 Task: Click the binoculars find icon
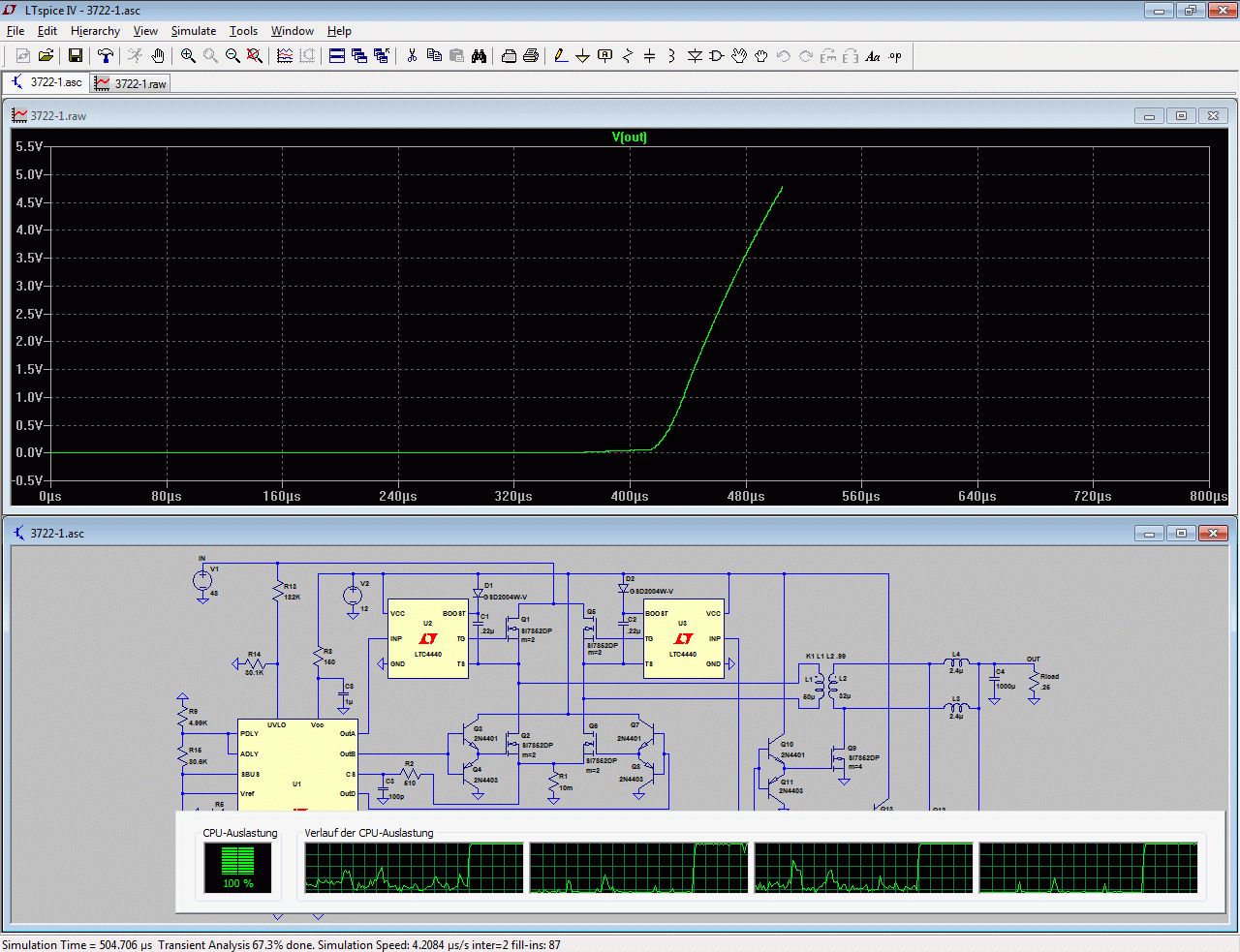tap(479, 56)
